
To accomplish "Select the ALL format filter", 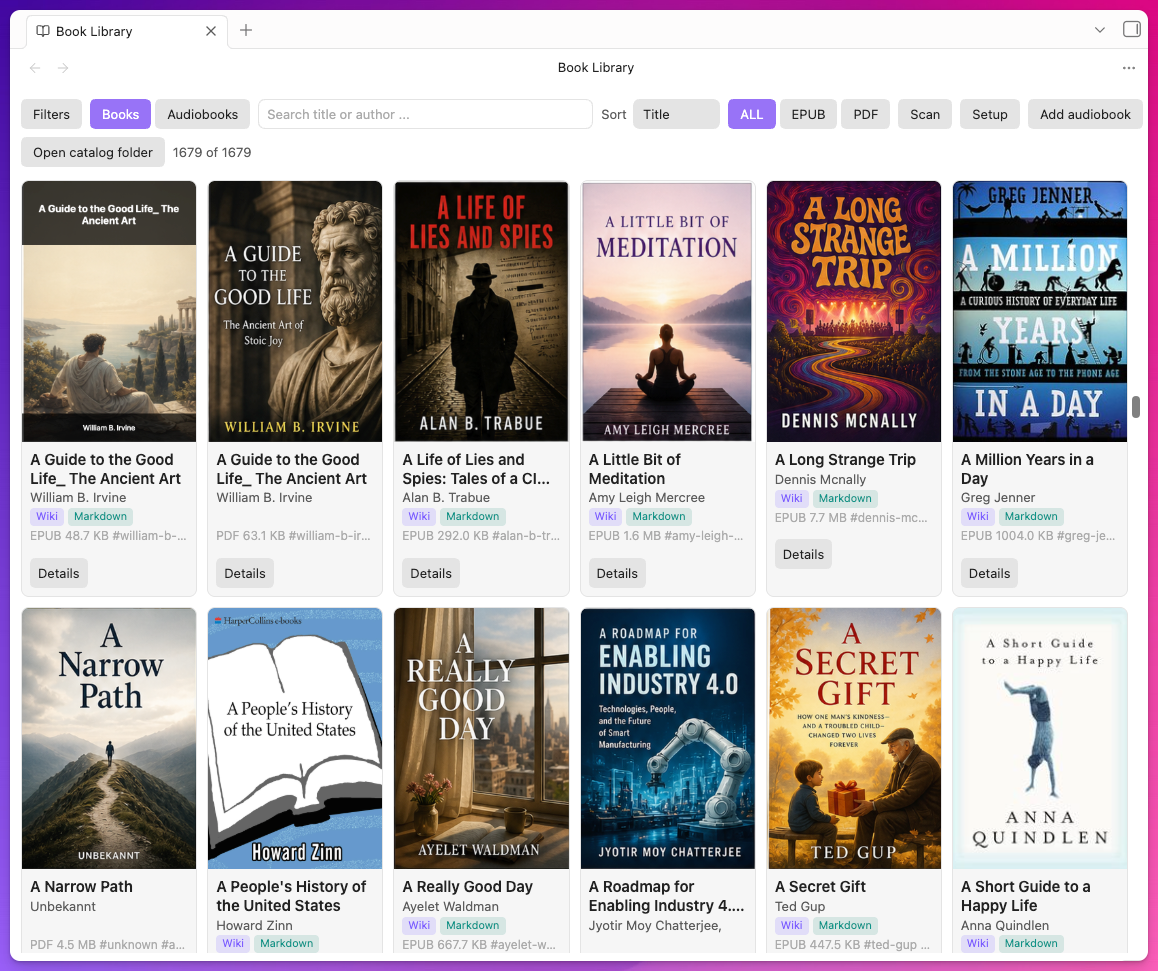I will point(752,114).
